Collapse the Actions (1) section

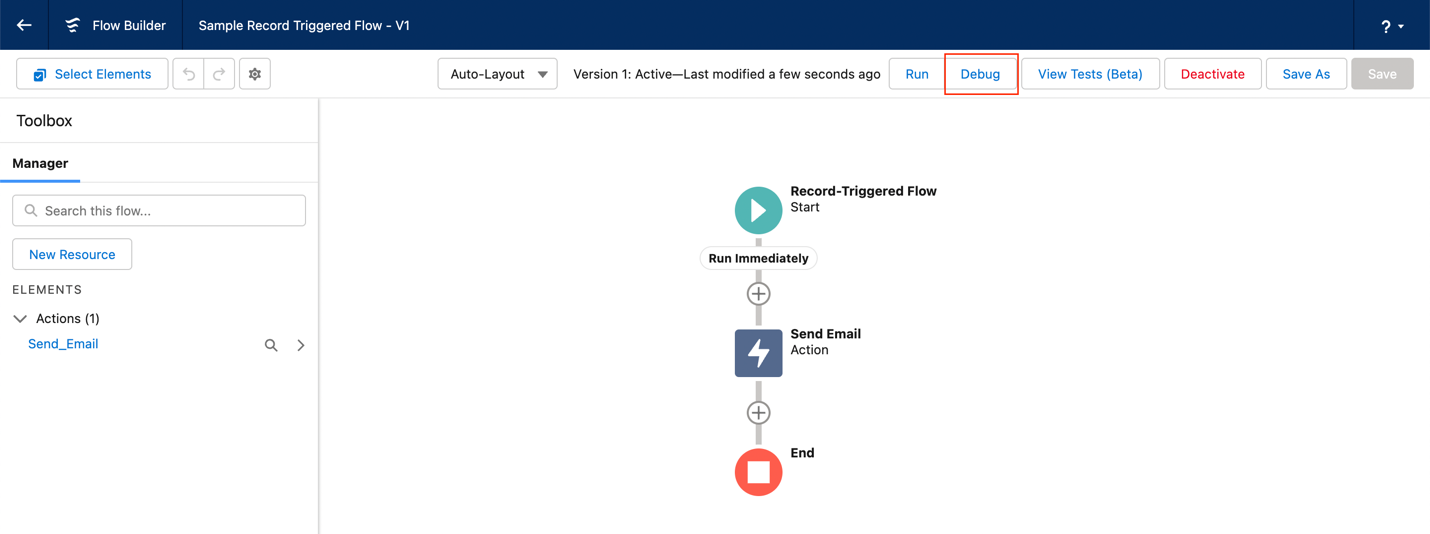(20, 319)
